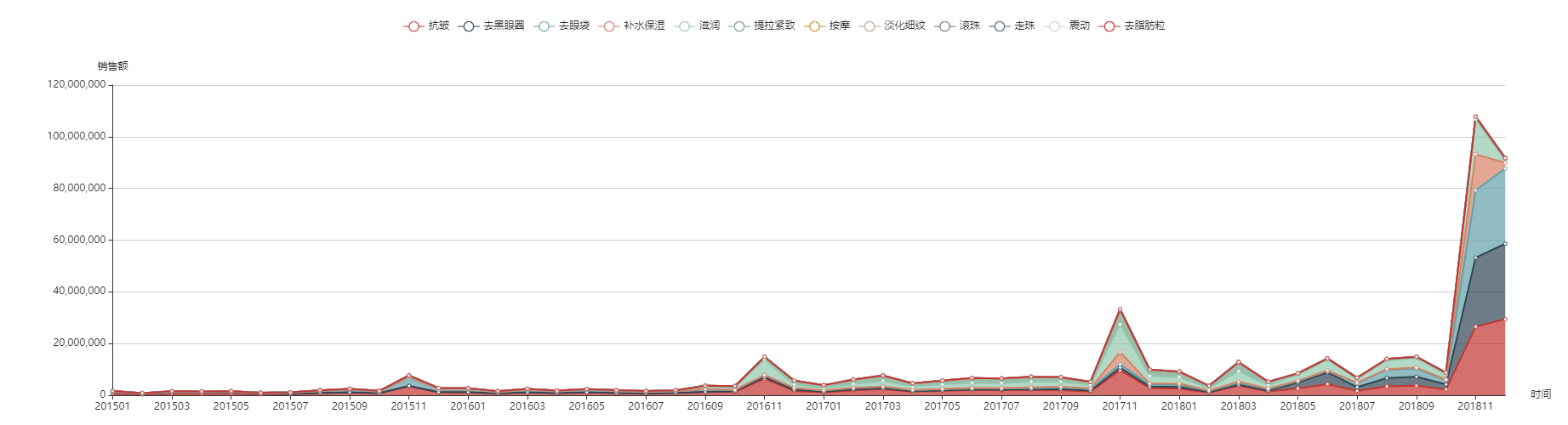
Task: Toggle the 补水保湿 legend entry
Action: (631, 25)
